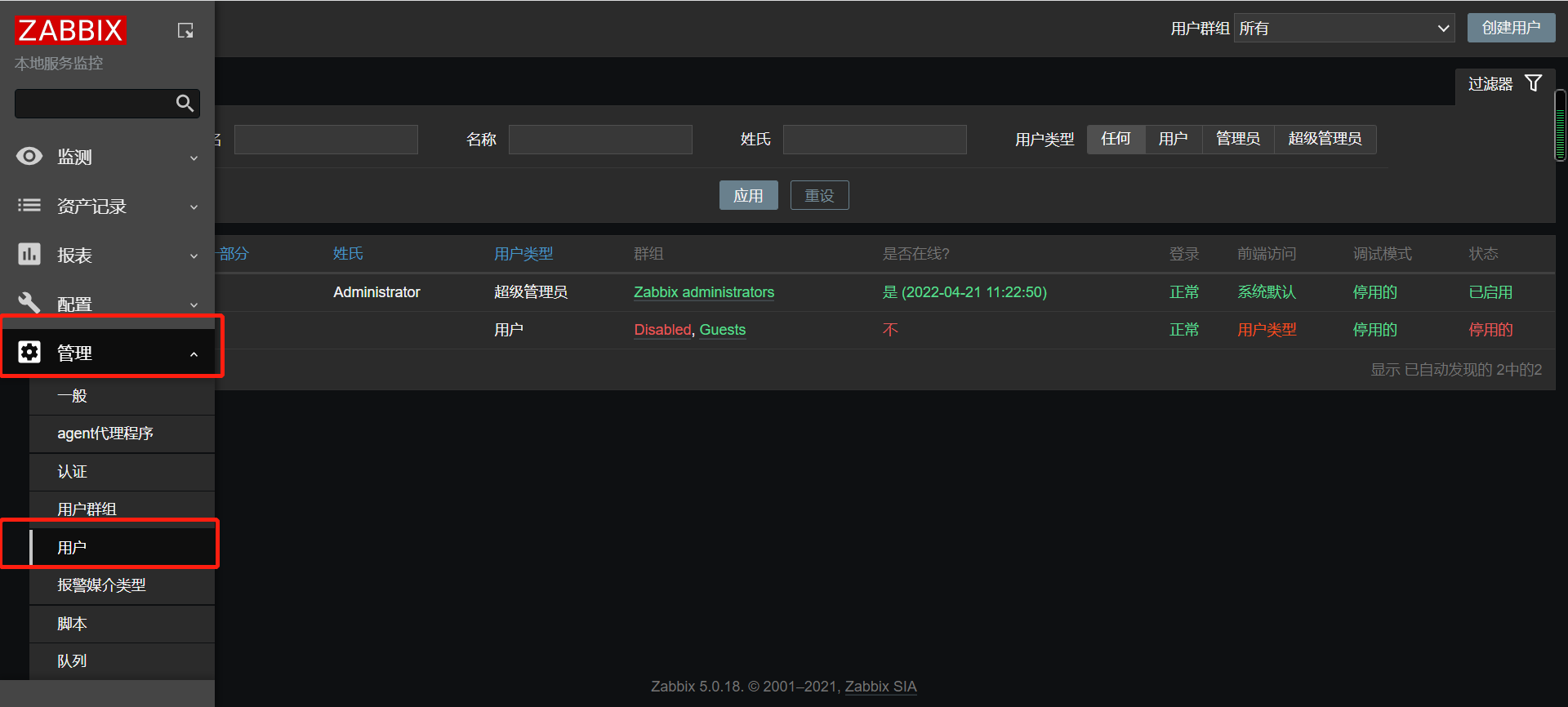Click the wrench icon for 配置
This screenshot has width=1568, height=707.
pos(29,303)
